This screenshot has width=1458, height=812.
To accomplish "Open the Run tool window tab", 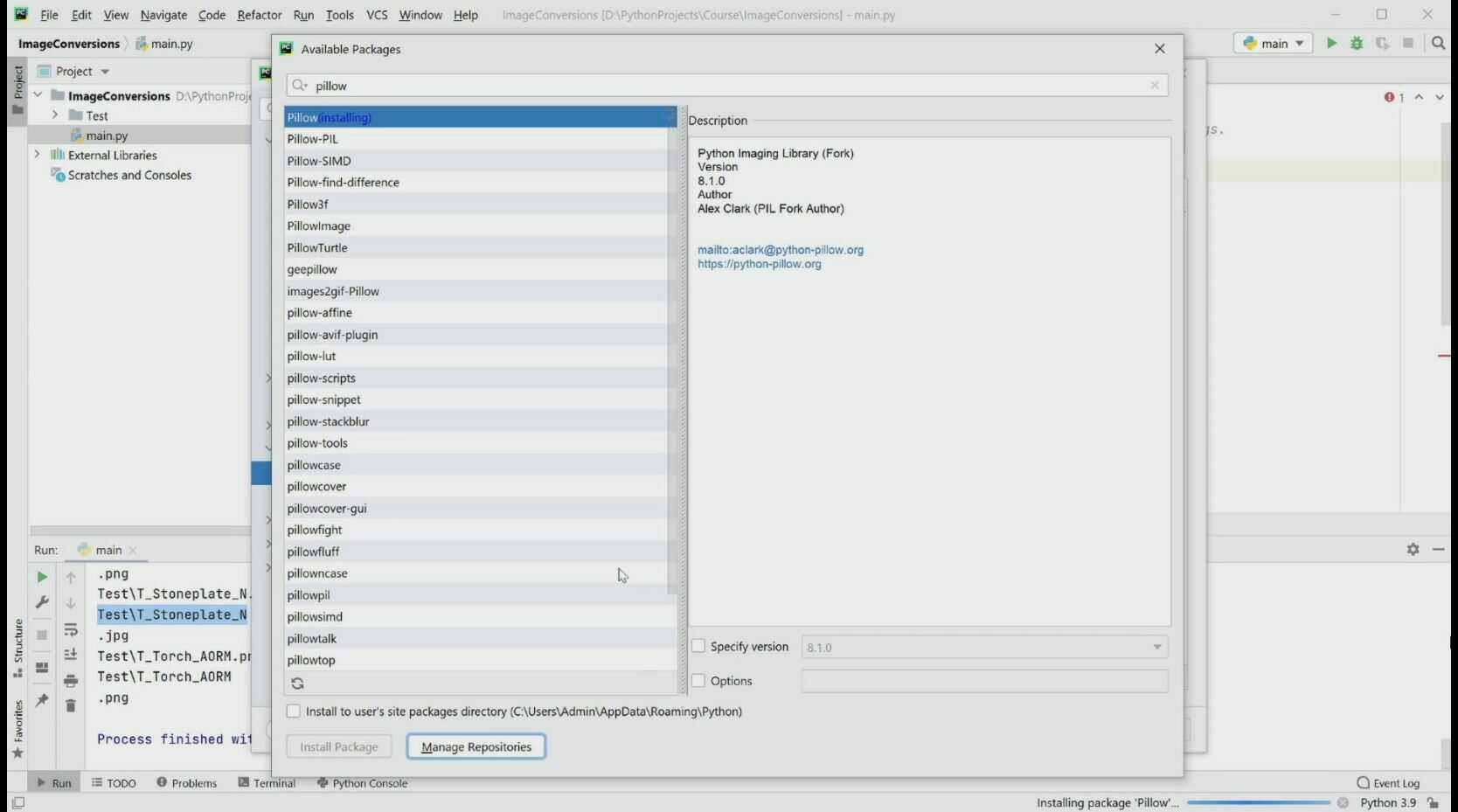I will point(54,783).
